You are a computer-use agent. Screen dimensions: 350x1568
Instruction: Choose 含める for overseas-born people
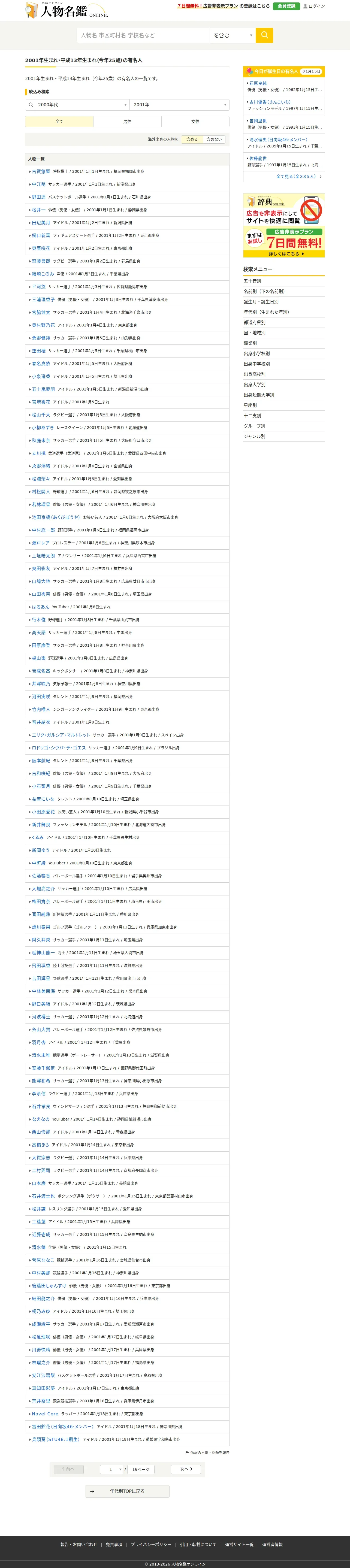[192, 140]
